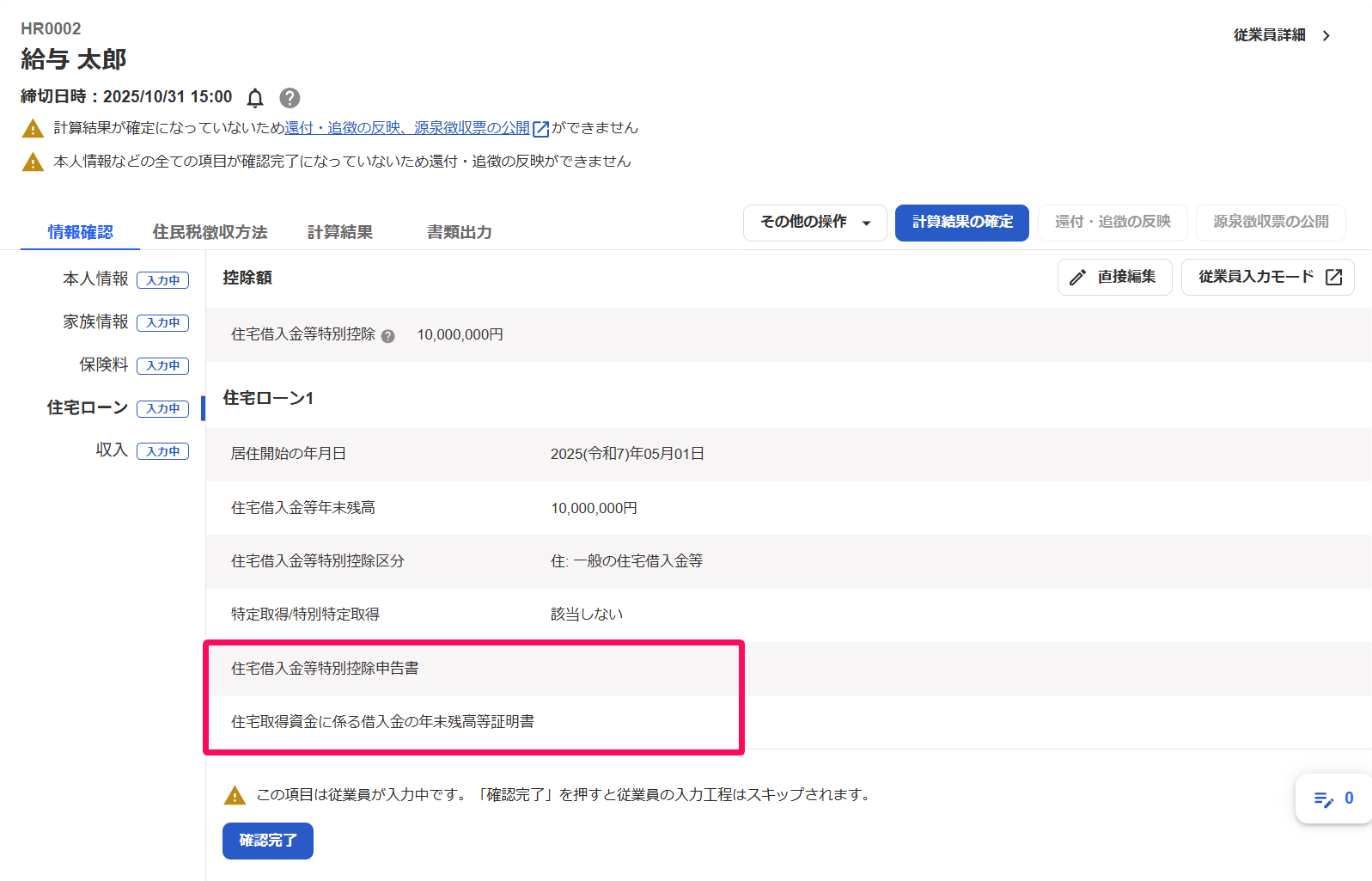Click external link icon after 源泉徴収票の公開 link
Image resolution: width=1372 pixels, height=881 pixels.
click(541, 129)
